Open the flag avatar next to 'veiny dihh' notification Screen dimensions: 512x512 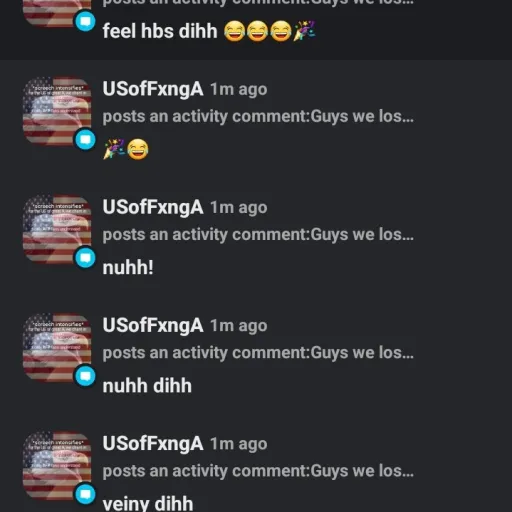(57, 465)
